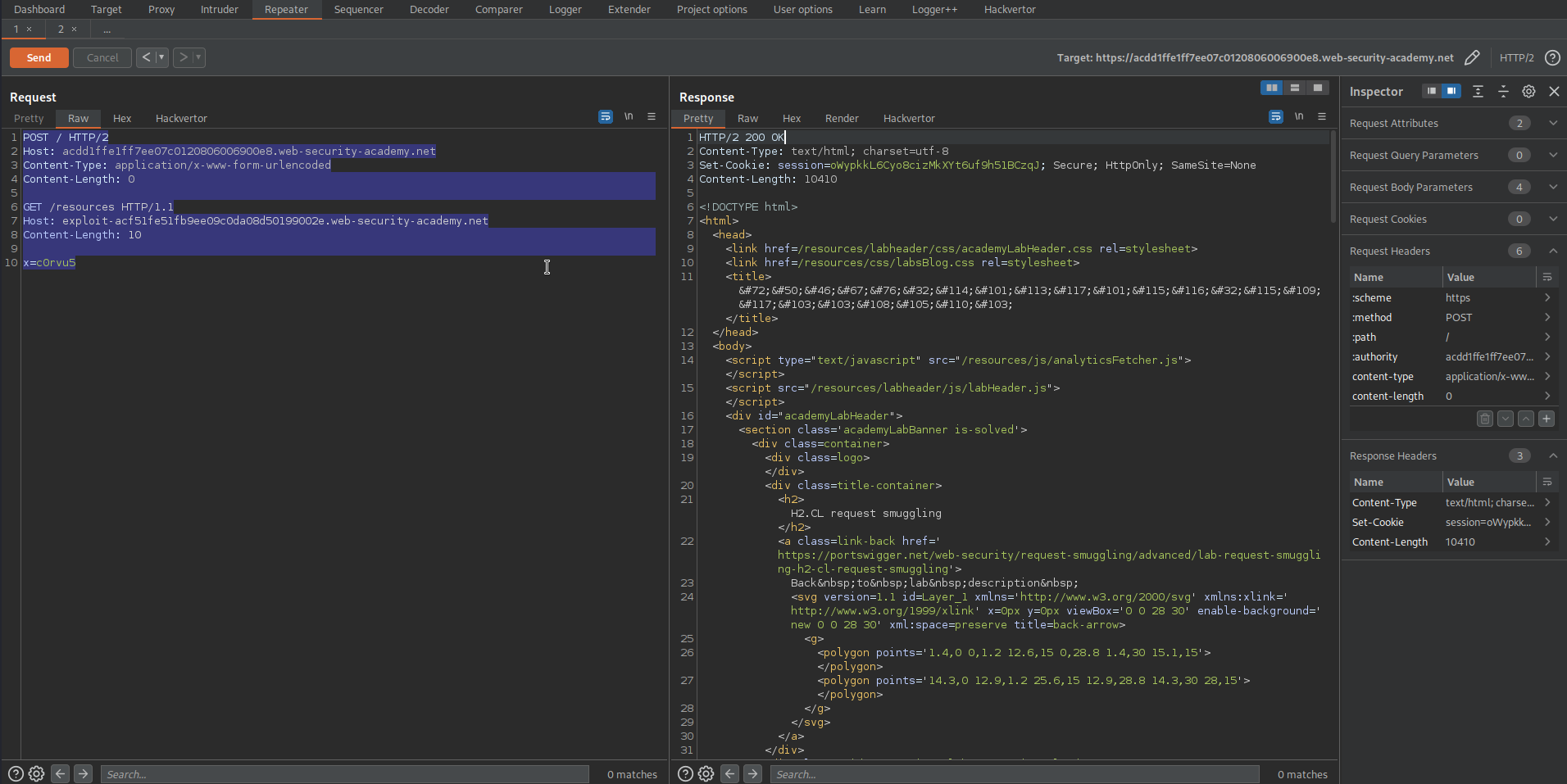This screenshot has height=784, width=1567.
Task: Open details of :authority header row
Action: (1547, 356)
